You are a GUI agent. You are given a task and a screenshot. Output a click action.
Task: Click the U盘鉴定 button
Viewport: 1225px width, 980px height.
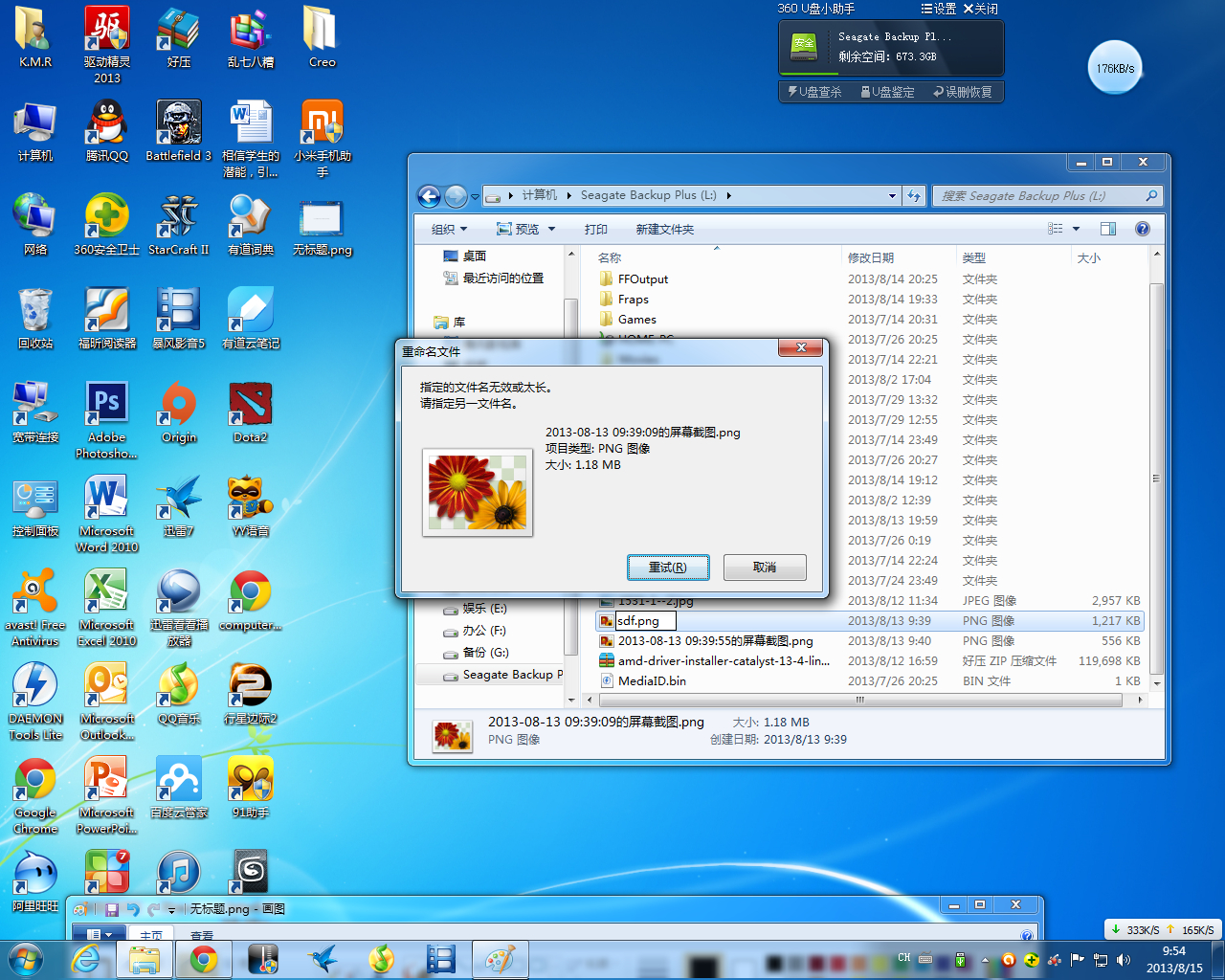tap(888, 92)
